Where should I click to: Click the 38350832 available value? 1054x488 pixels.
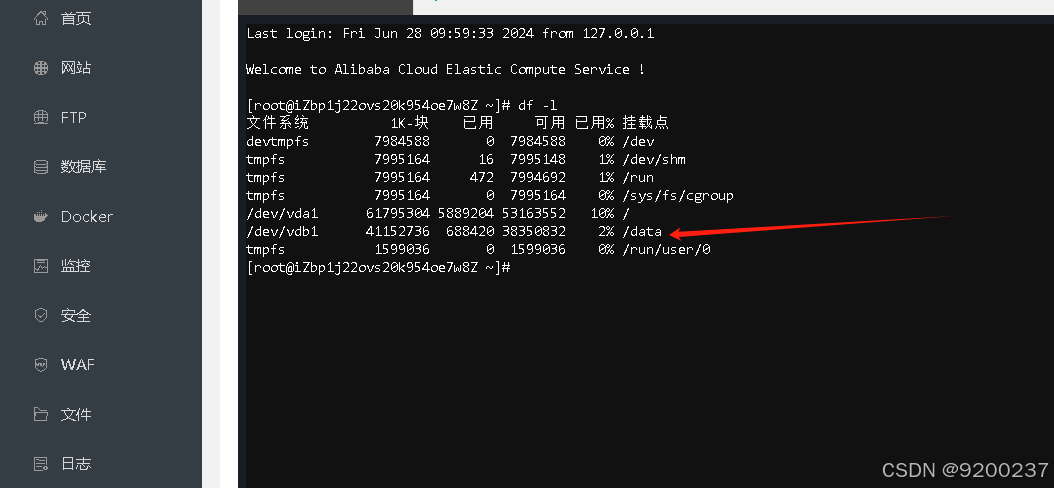[x=534, y=231]
